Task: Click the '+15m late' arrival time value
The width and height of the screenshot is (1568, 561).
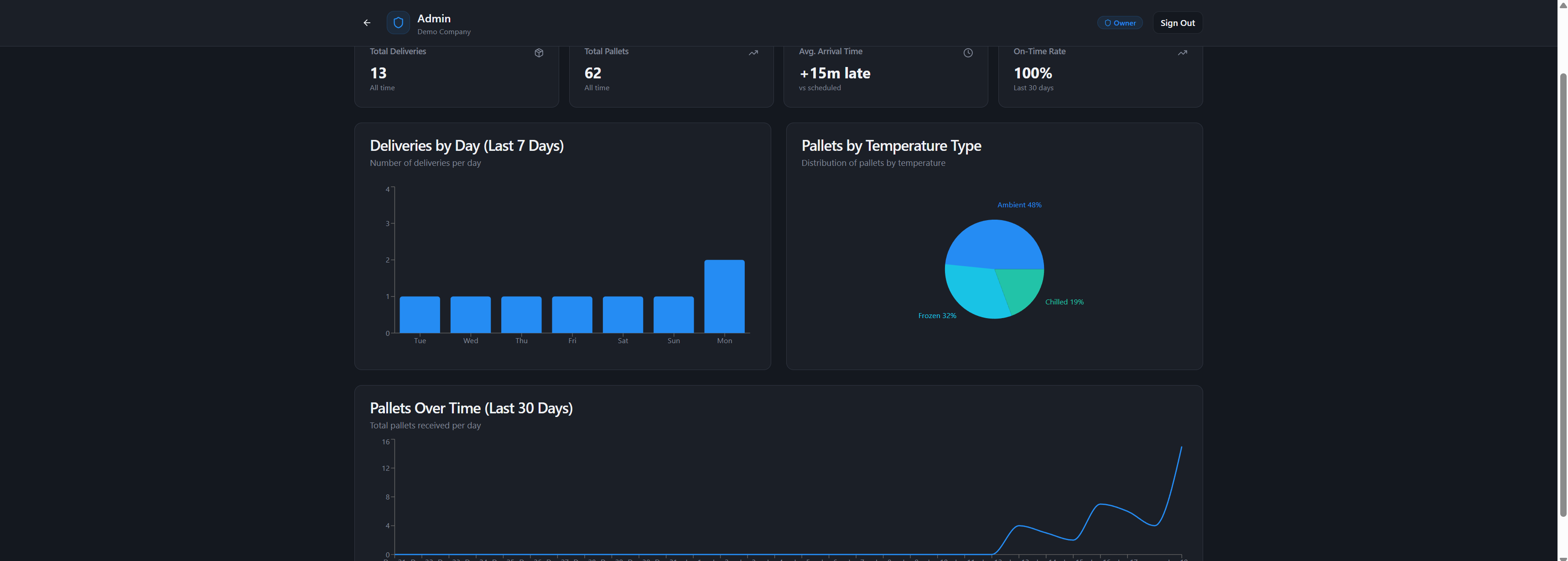Action: (x=835, y=73)
